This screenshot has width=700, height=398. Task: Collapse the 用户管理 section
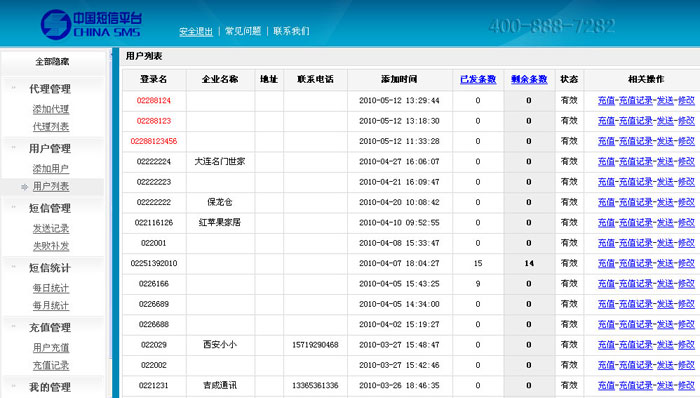[x=50, y=149]
